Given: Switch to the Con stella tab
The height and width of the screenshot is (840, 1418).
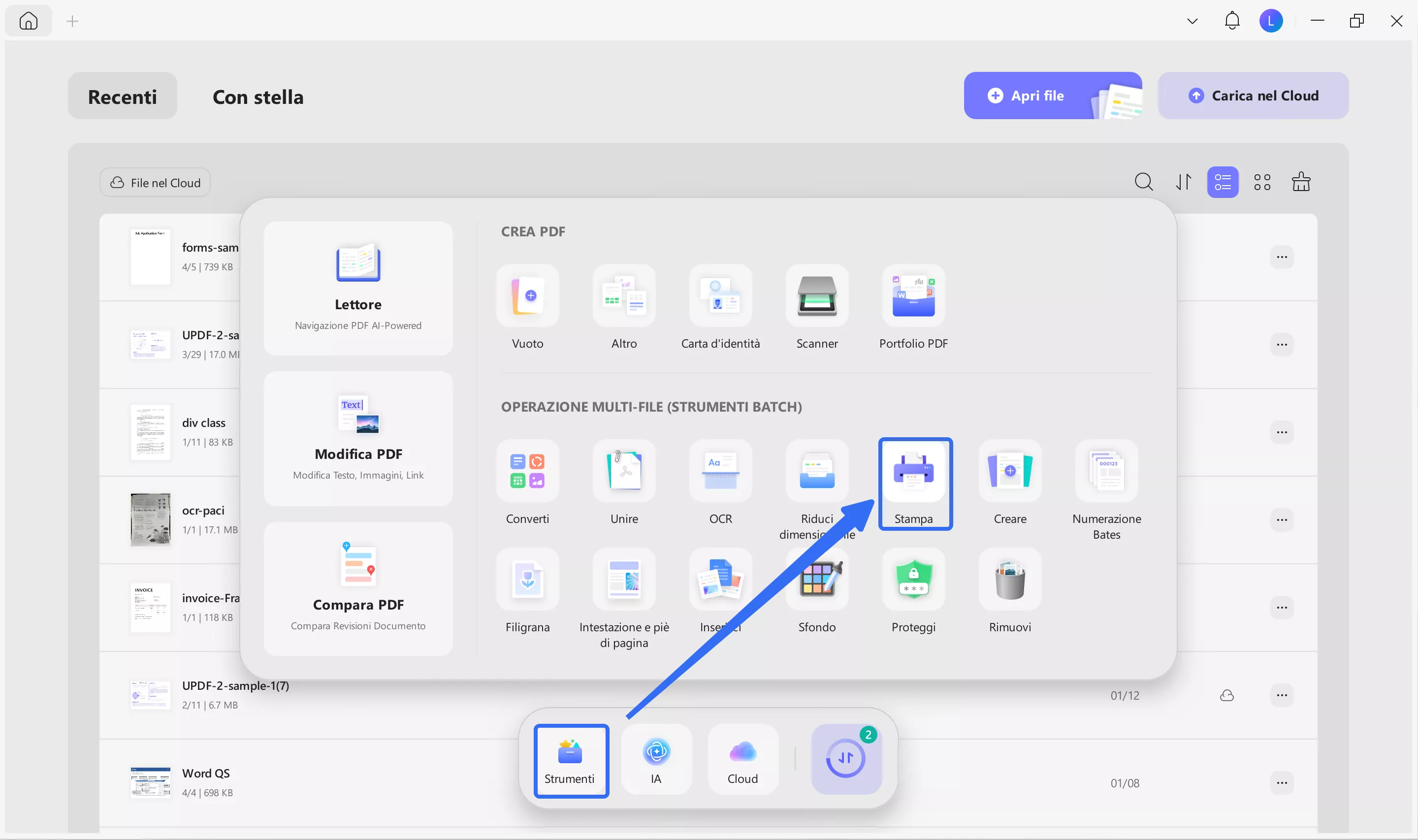Looking at the screenshot, I should pos(258,97).
